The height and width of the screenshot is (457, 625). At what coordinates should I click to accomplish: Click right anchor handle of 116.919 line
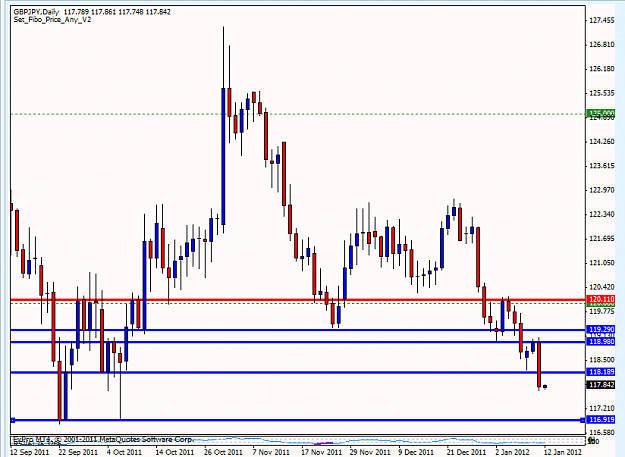[x=582, y=420]
